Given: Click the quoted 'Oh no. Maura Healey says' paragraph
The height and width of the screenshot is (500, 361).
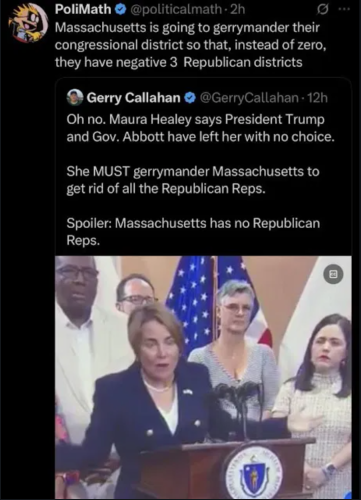Looking at the screenshot, I should click(x=200, y=128).
